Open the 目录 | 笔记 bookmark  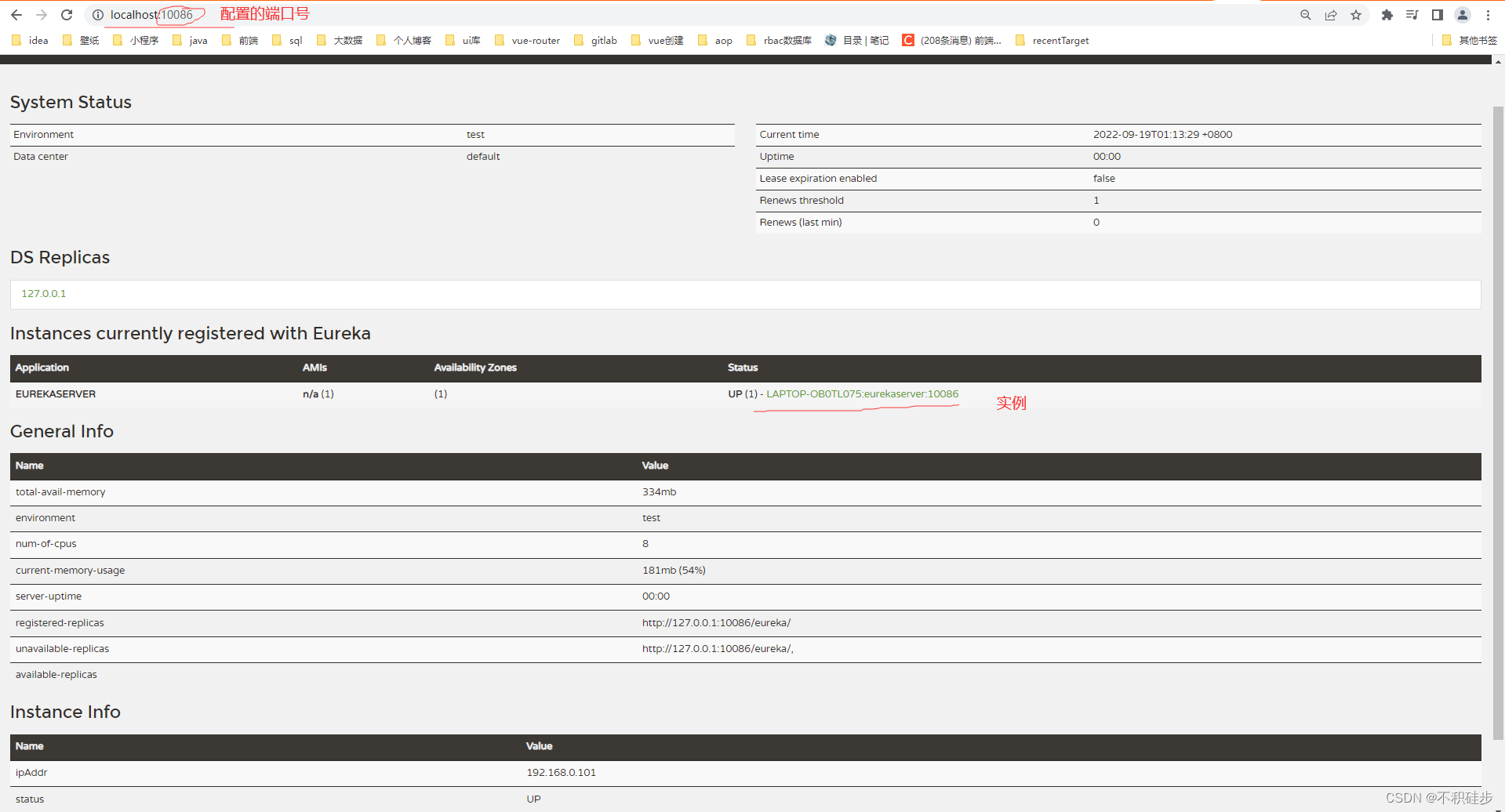[x=857, y=41]
